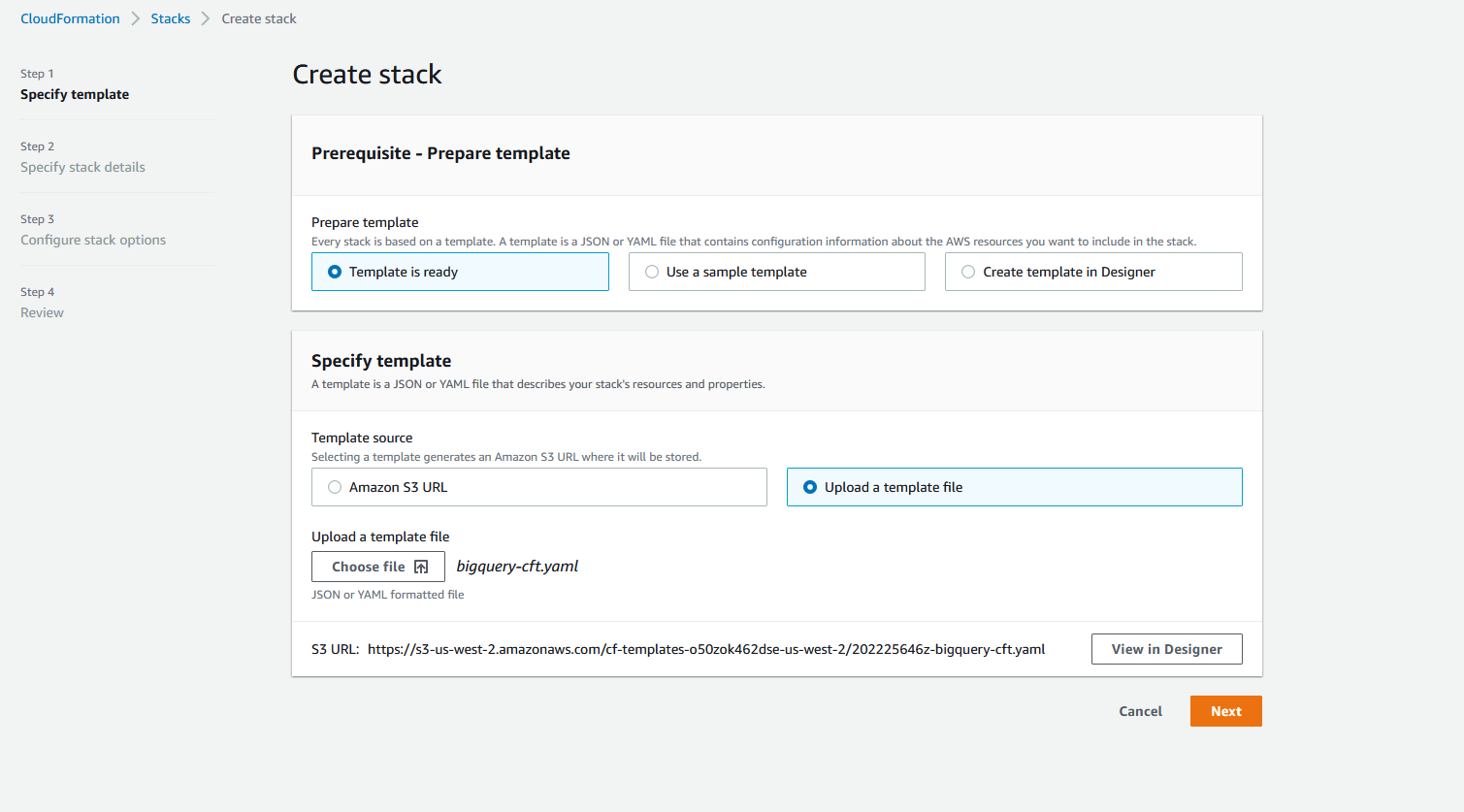1464x812 pixels.
Task: Cancel the stack creation
Action: (1140, 710)
